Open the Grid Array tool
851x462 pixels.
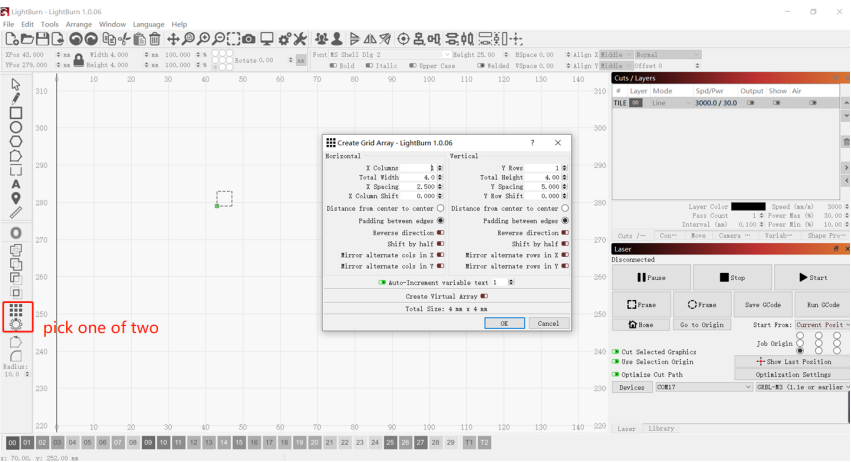16,310
